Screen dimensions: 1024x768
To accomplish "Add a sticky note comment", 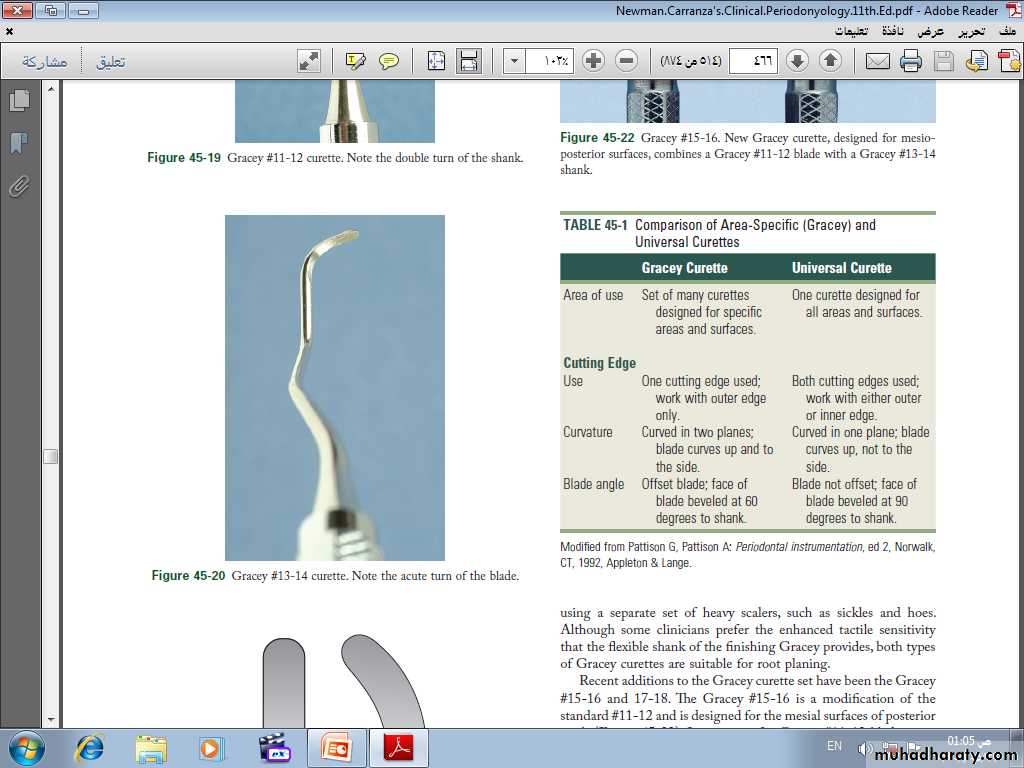I will pyautogui.click(x=389, y=61).
